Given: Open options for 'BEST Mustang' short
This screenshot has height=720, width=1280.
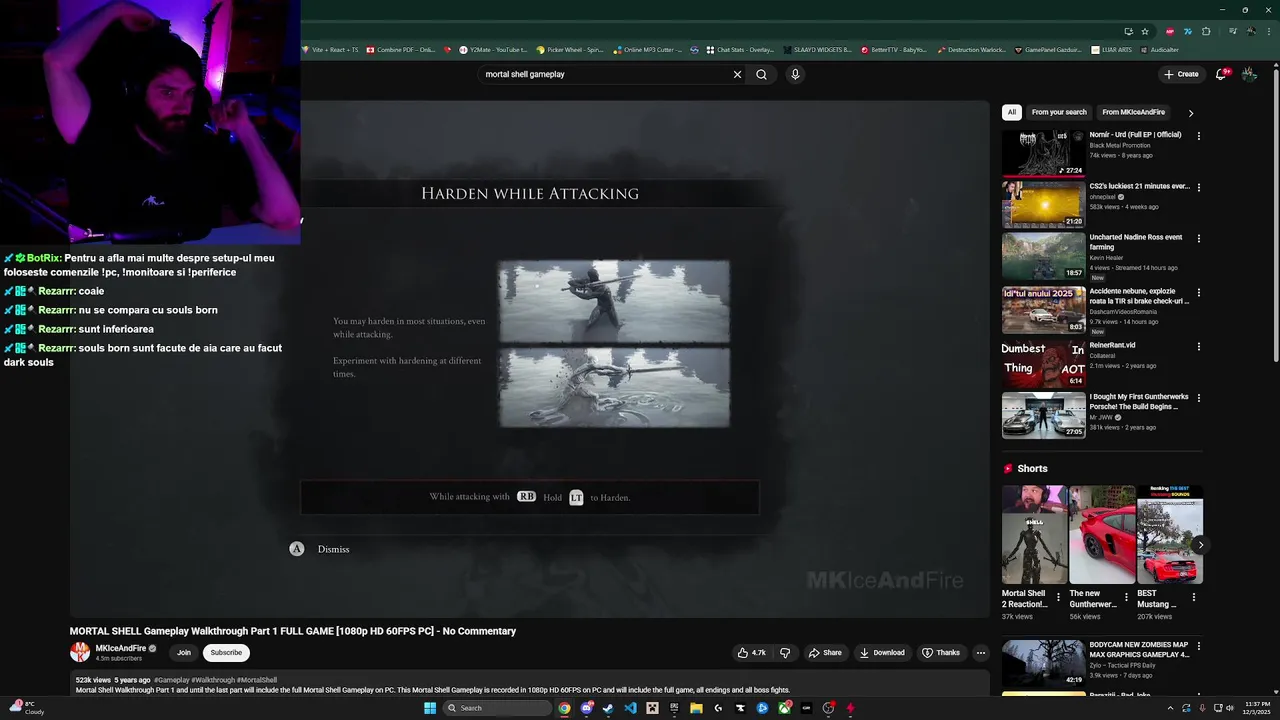Looking at the screenshot, I should (1193, 597).
